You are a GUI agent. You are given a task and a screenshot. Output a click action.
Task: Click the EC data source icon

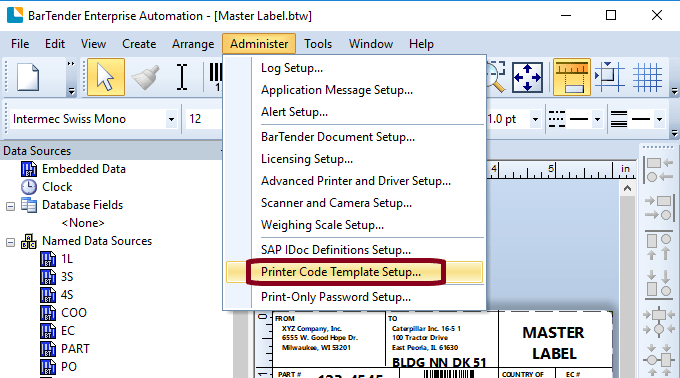pyautogui.click(x=48, y=331)
